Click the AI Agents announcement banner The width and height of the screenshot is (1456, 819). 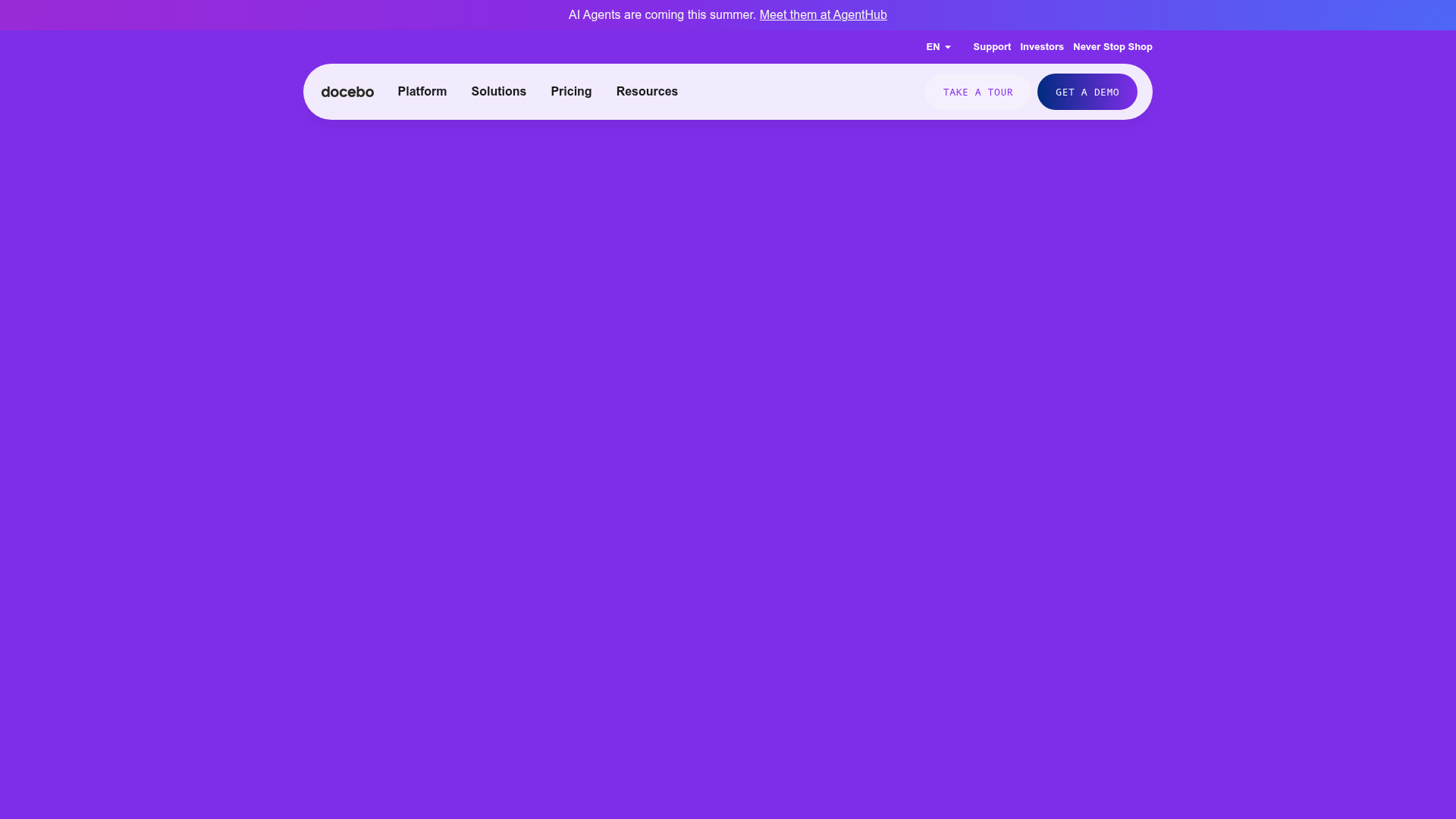[x=728, y=14]
